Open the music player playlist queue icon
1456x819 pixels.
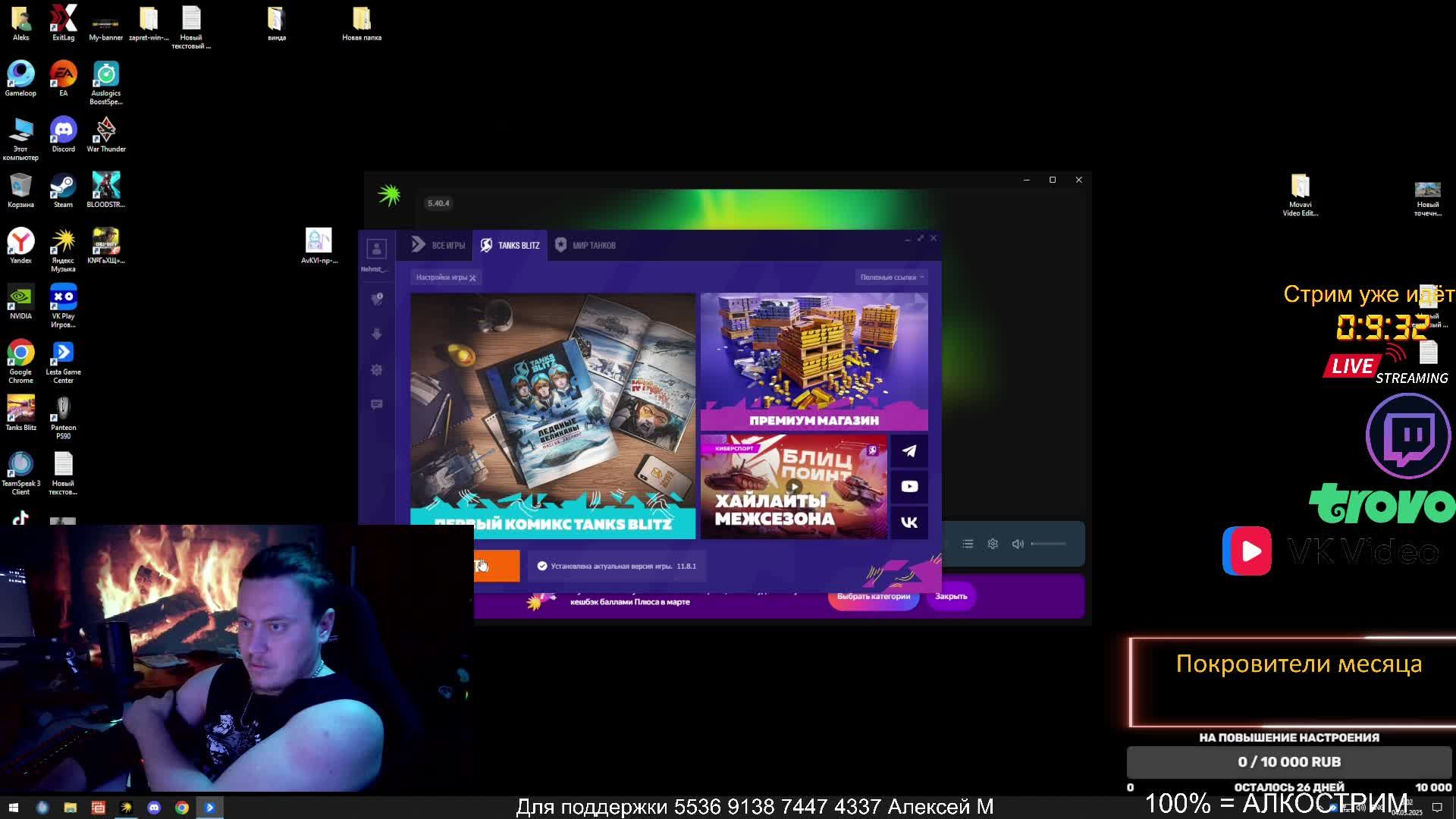point(968,544)
